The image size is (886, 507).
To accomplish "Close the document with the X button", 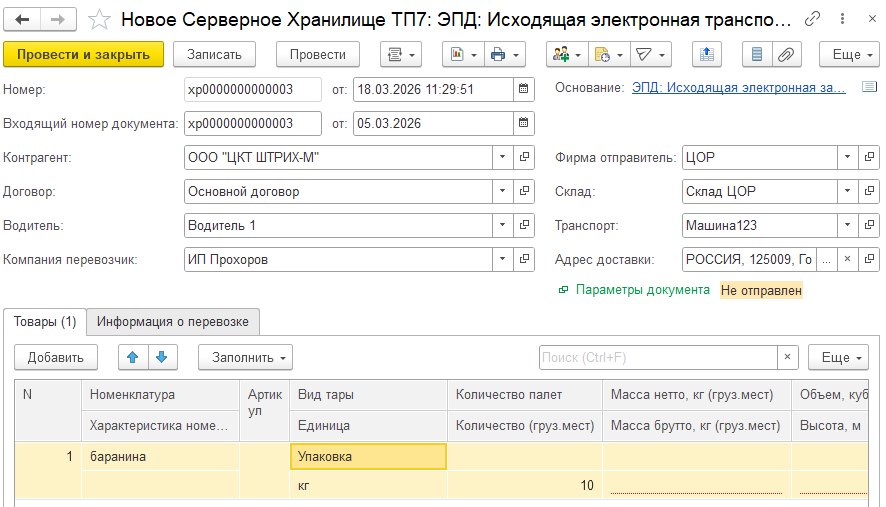I will click(872, 19).
